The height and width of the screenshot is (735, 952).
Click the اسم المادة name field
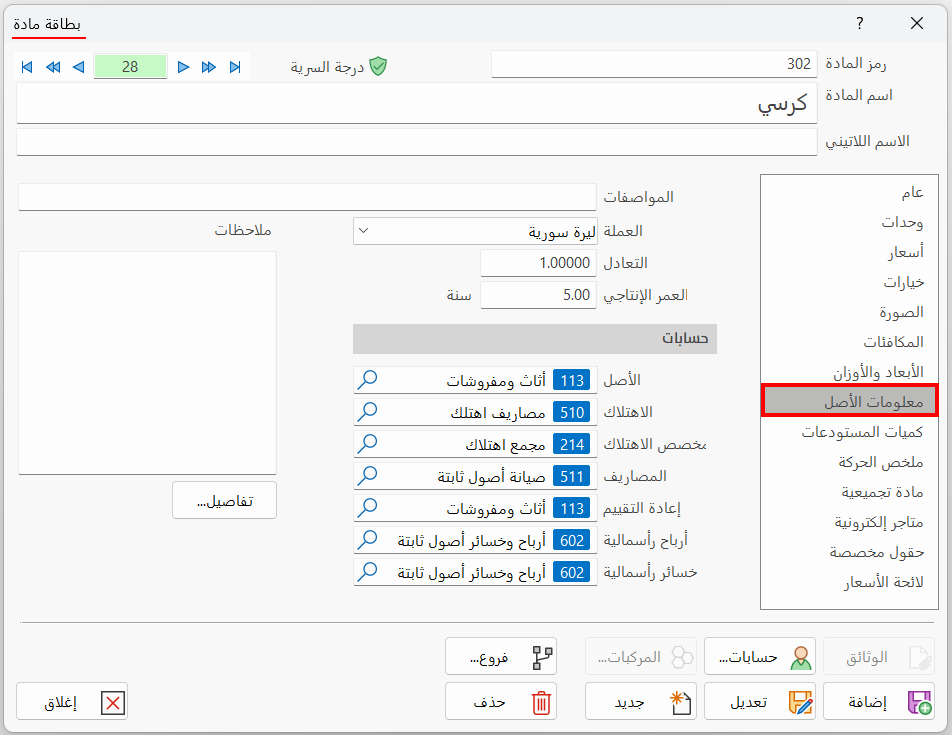point(416,104)
